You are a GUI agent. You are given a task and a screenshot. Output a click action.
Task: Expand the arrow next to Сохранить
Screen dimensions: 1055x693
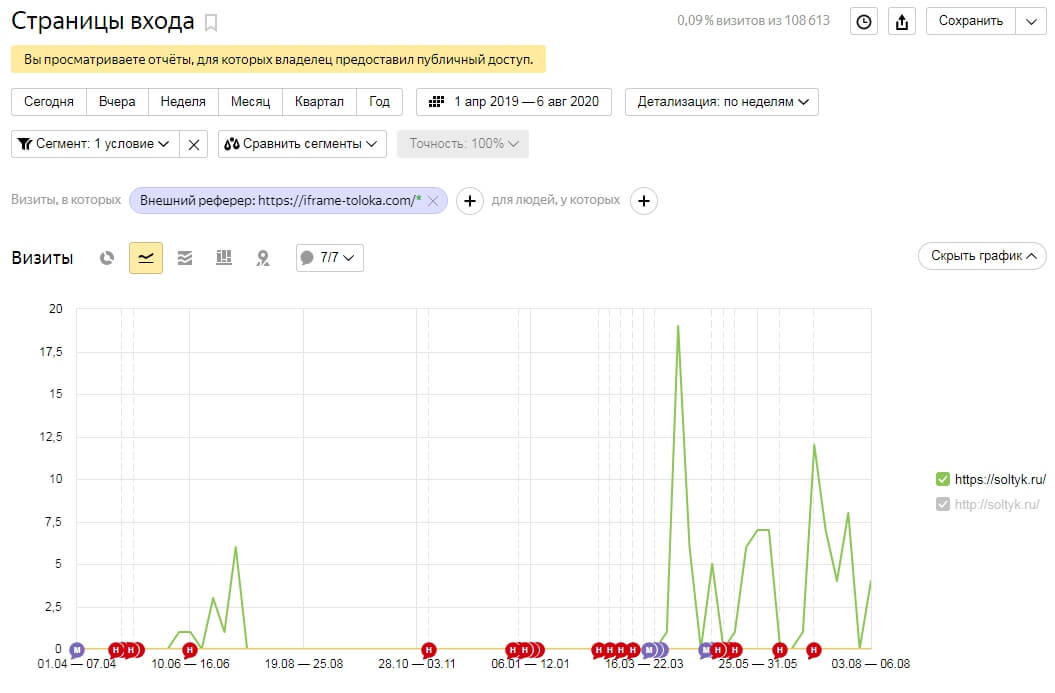pyautogui.click(x=1031, y=22)
